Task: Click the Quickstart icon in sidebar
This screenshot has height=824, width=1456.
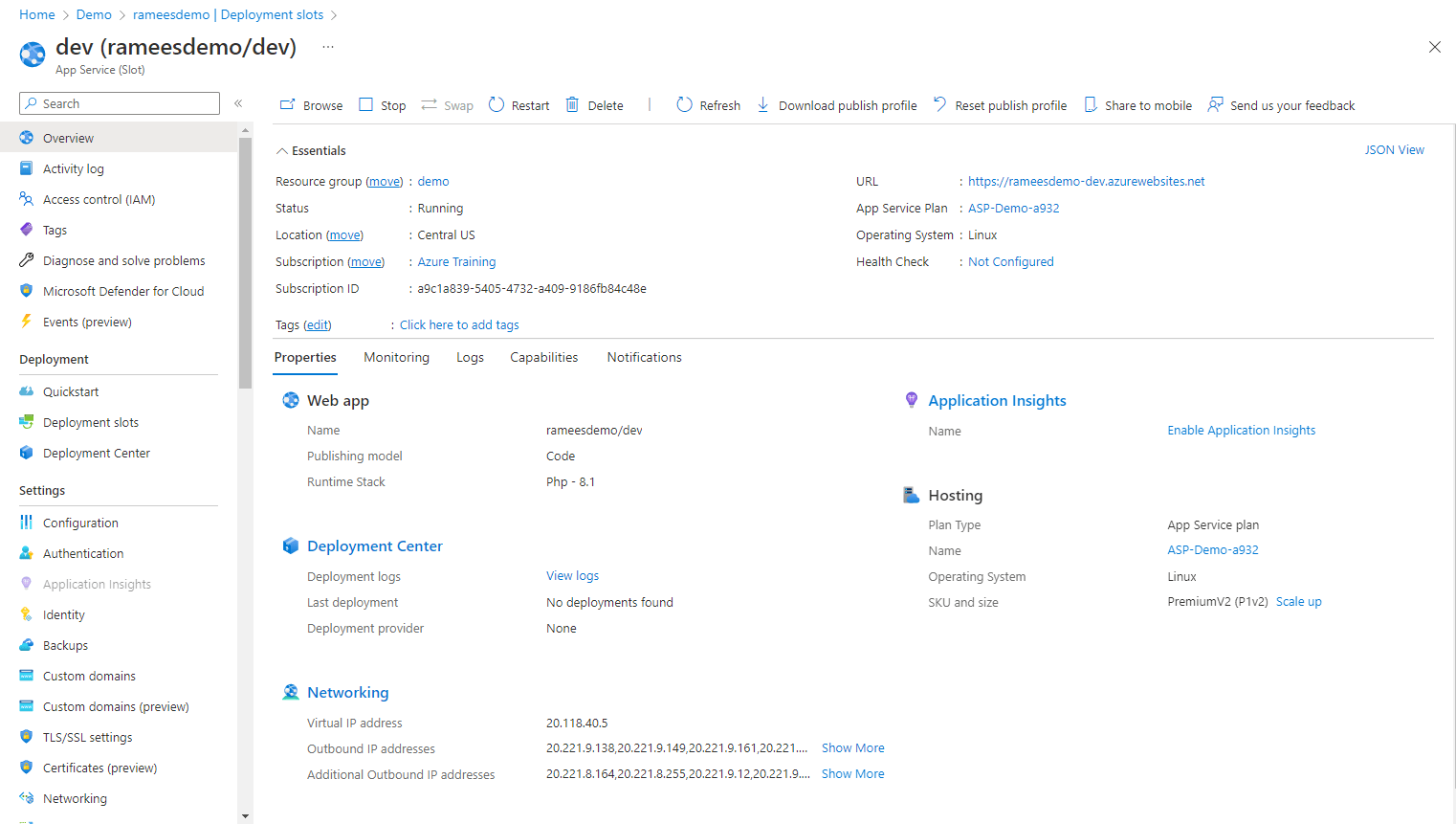Action: tap(27, 391)
